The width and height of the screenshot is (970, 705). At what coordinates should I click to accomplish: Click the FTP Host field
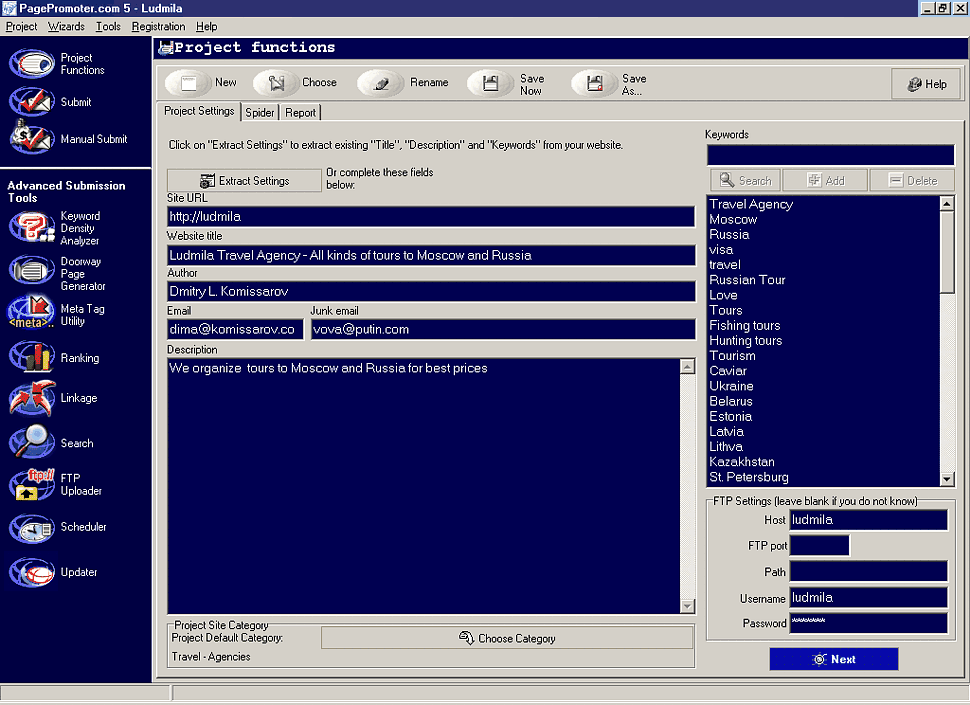[x=869, y=520]
